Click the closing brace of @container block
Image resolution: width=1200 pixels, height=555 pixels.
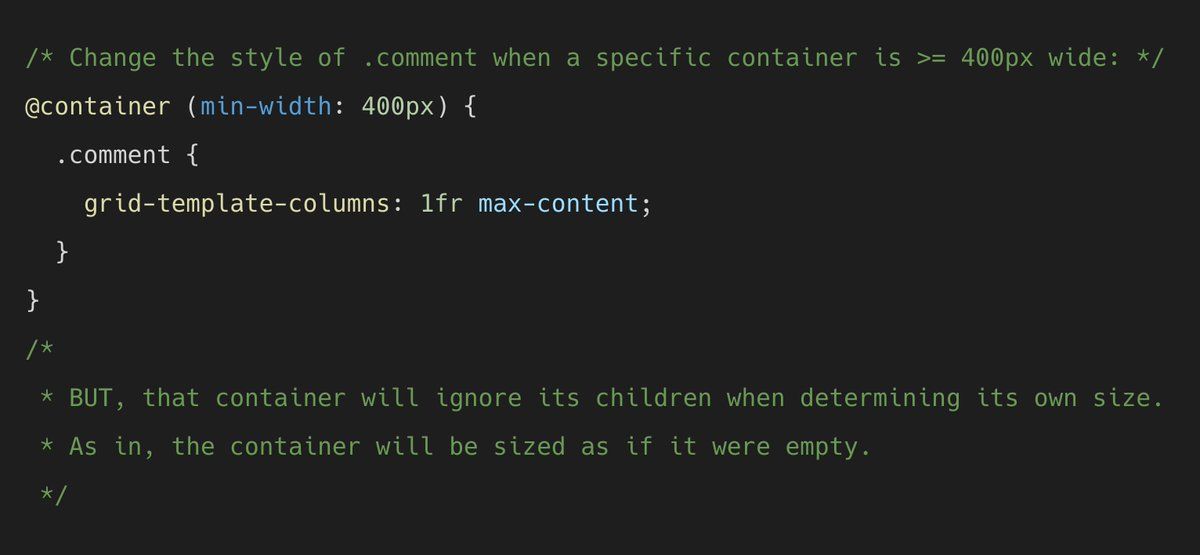(33, 300)
